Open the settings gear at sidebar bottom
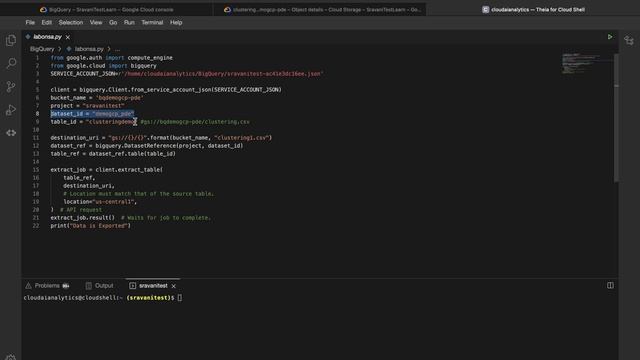The height and width of the screenshot is (360, 640). pos(11,357)
